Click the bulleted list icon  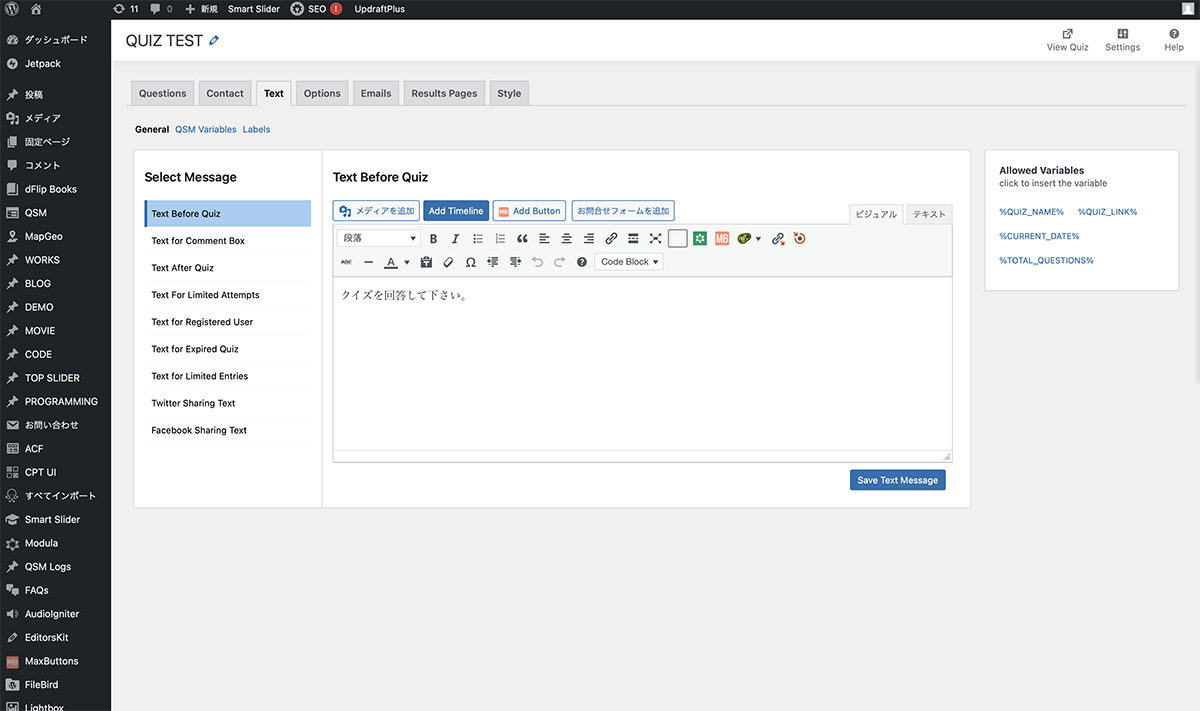click(x=478, y=239)
